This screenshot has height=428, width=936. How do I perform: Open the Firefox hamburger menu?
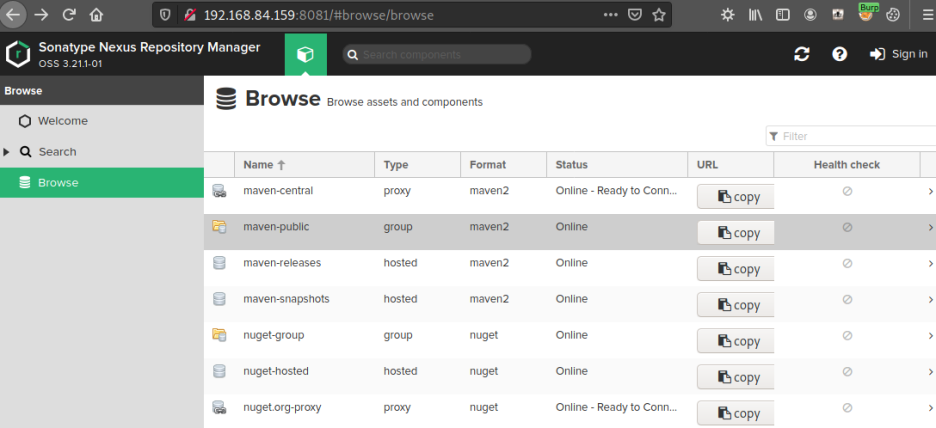(927, 16)
